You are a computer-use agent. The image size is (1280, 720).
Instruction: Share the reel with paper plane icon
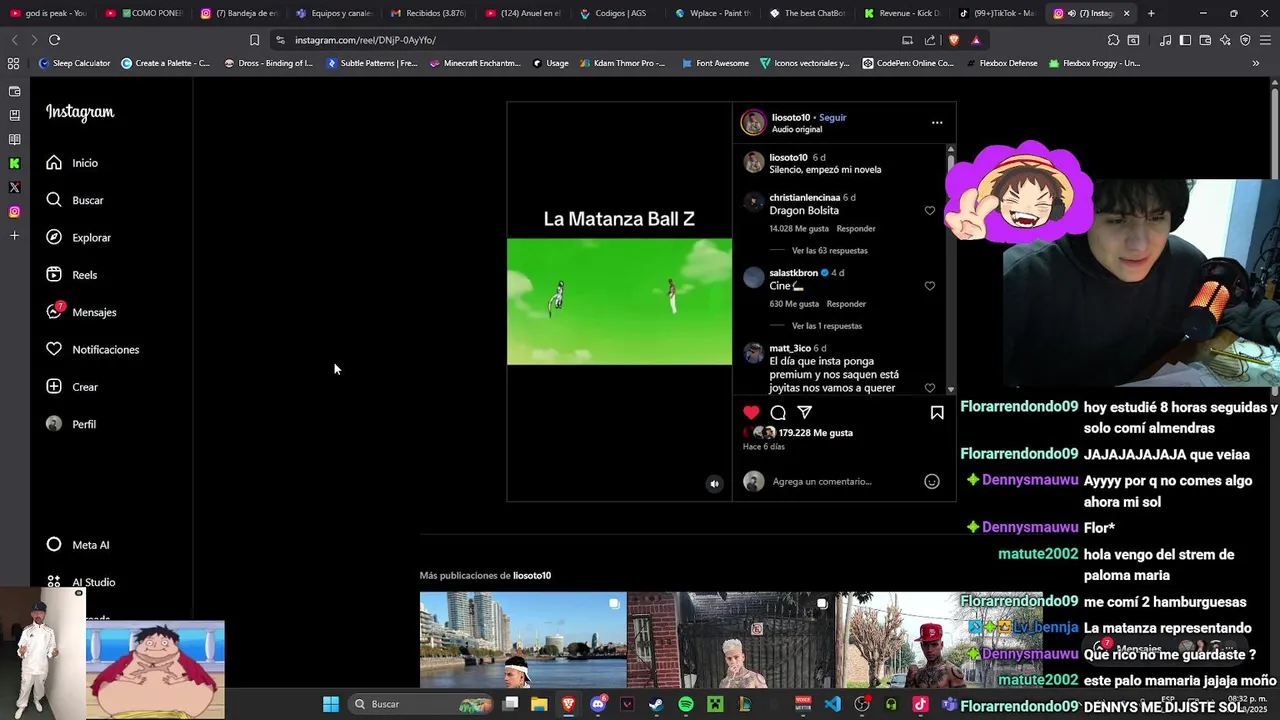coord(805,412)
